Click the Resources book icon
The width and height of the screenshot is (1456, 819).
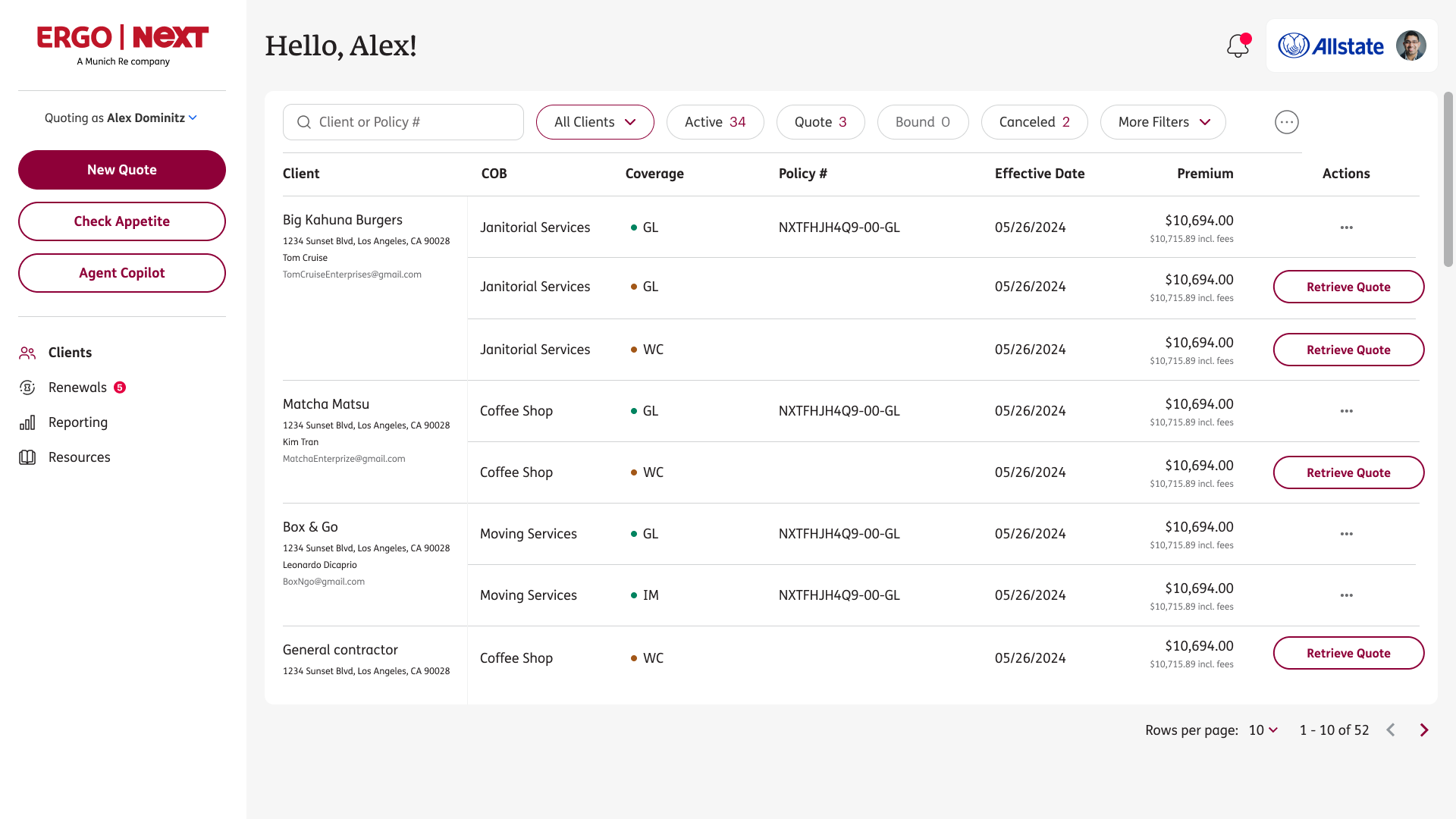click(27, 457)
